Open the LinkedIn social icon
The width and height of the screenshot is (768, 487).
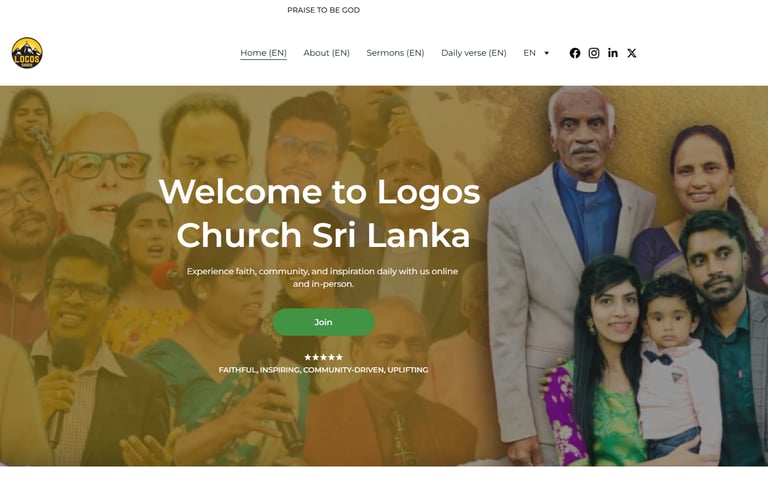613,52
